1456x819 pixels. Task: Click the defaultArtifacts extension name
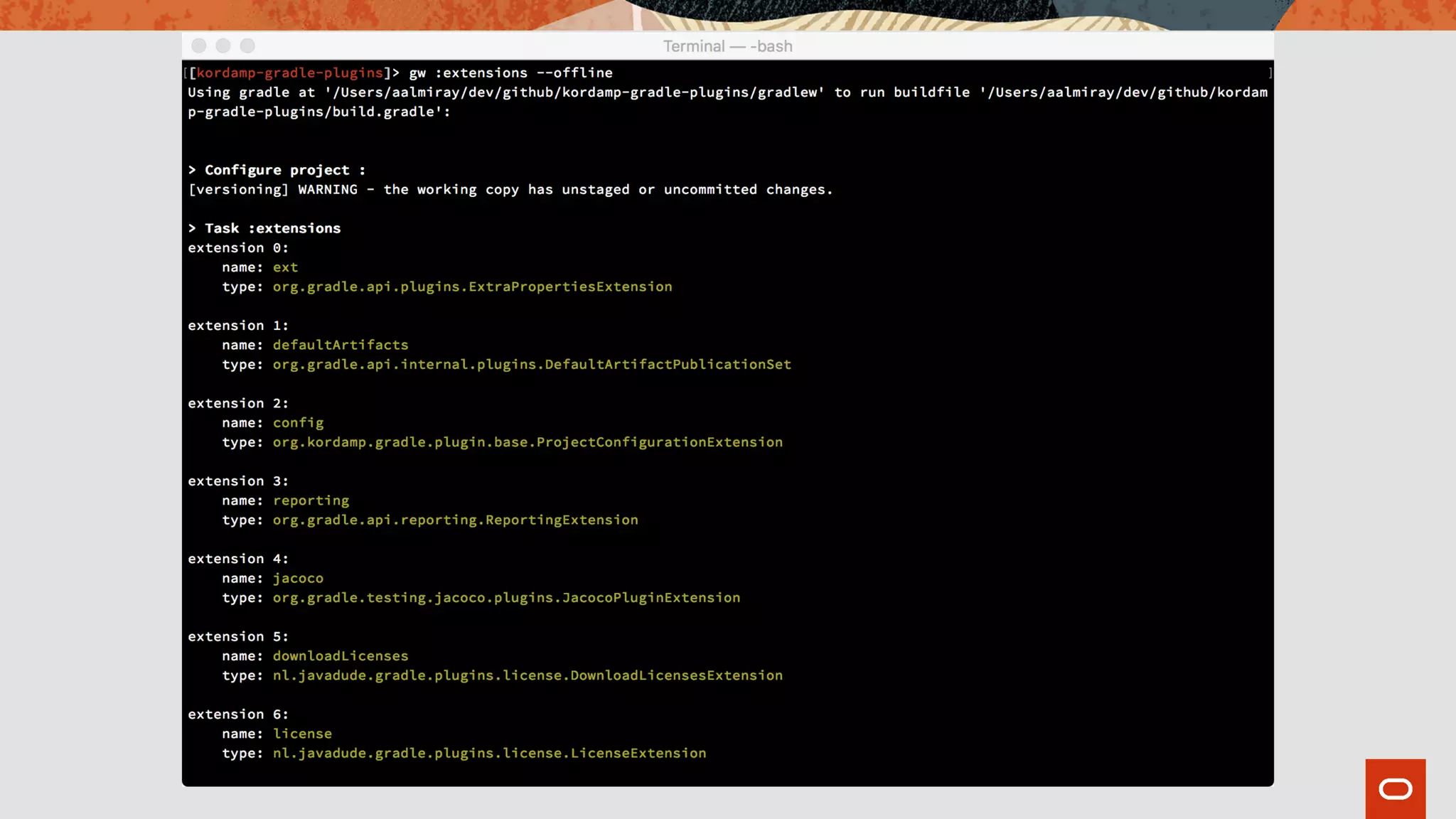[341, 345]
